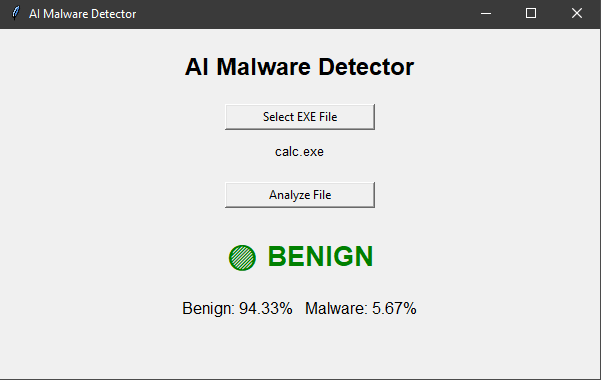This screenshot has width=601, height=380.
Task: Click the word Detector in the main heading
Action: (x=366, y=67)
